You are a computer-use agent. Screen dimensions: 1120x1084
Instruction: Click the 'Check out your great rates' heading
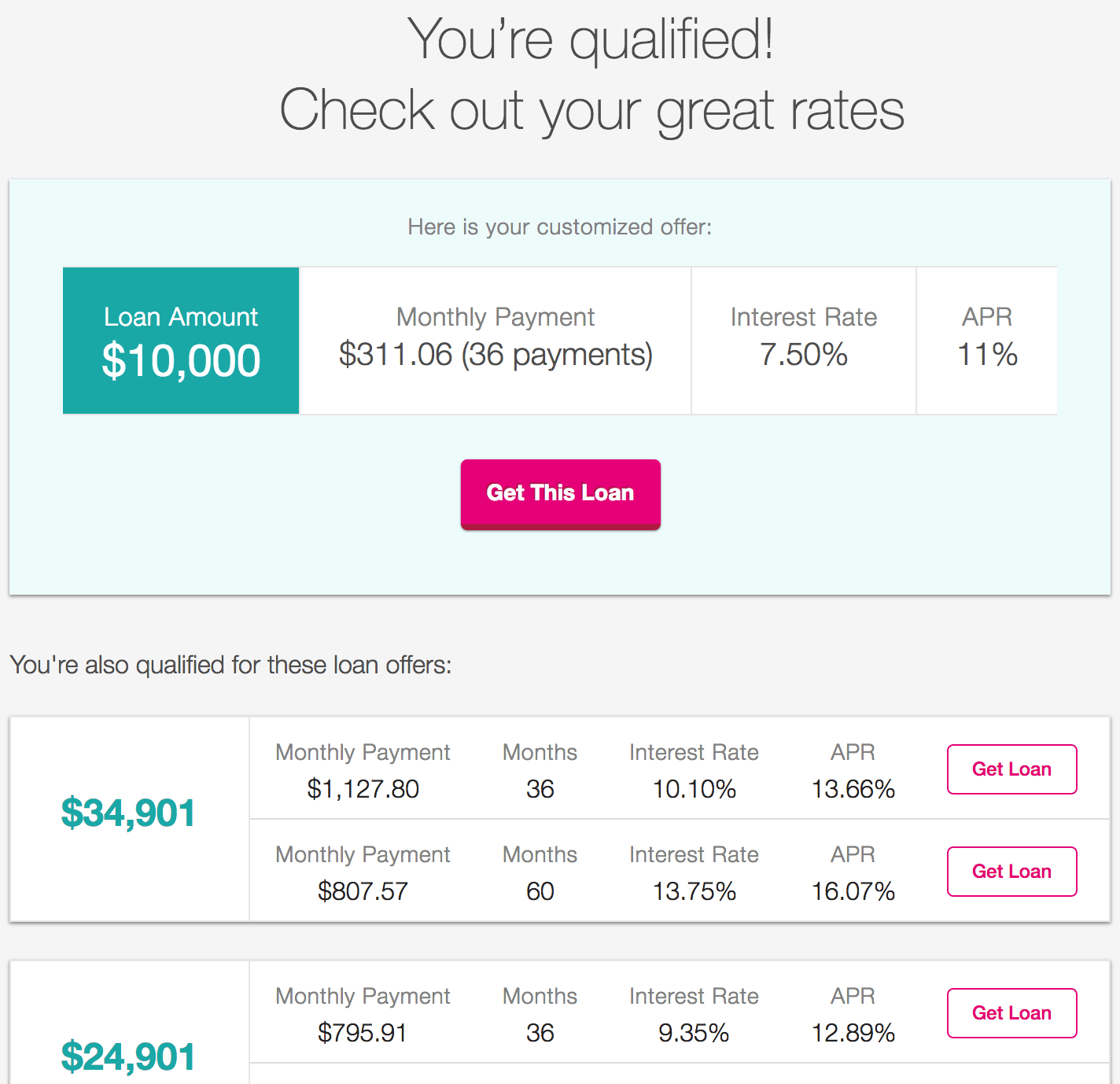tap(591, 110)
